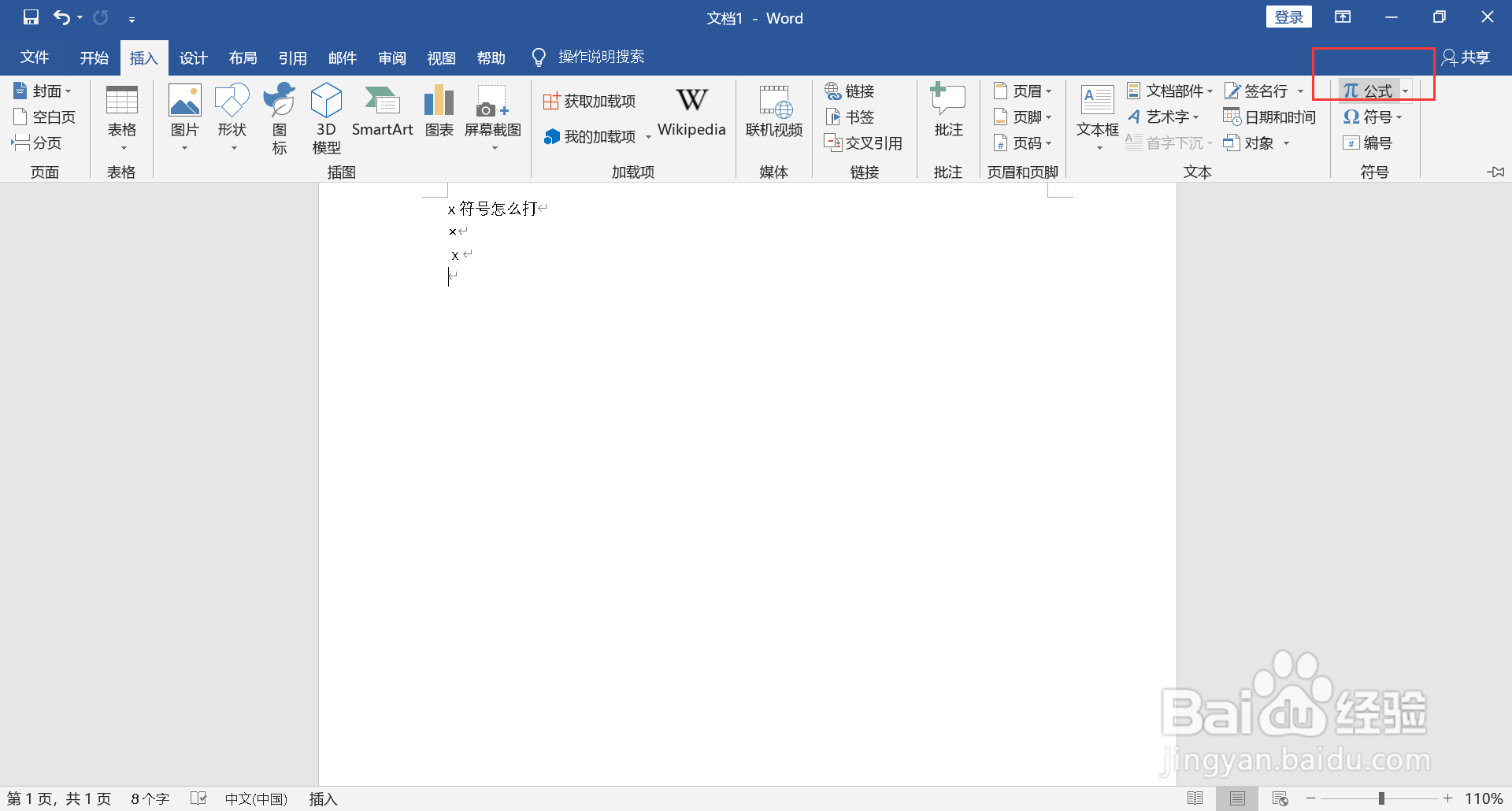1512x811 pixels.
Task: Insert 日期和时间
Action: (x=1269, y=117)
